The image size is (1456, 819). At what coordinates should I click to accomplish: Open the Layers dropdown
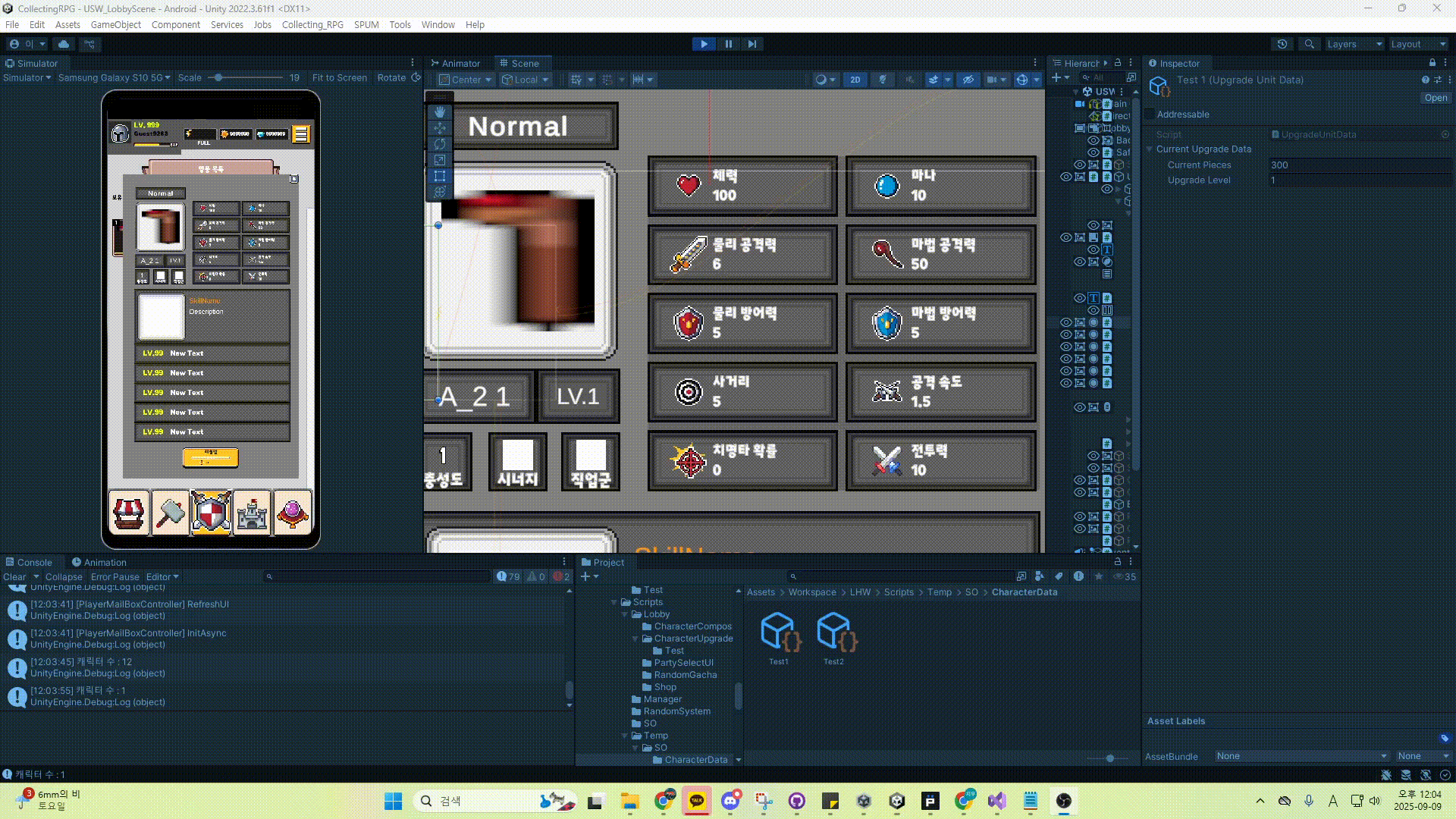(1354, 44)
